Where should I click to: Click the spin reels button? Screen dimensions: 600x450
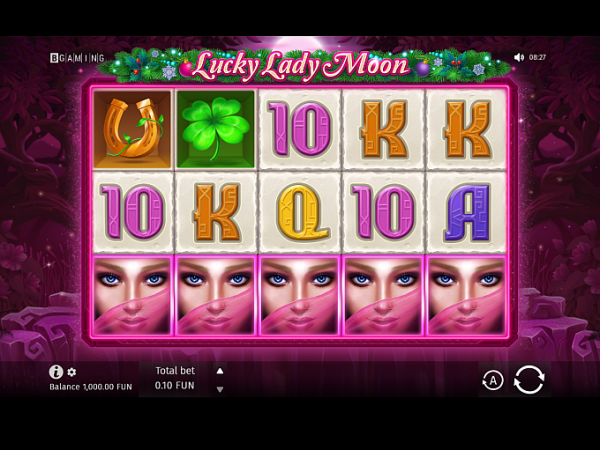528,379
